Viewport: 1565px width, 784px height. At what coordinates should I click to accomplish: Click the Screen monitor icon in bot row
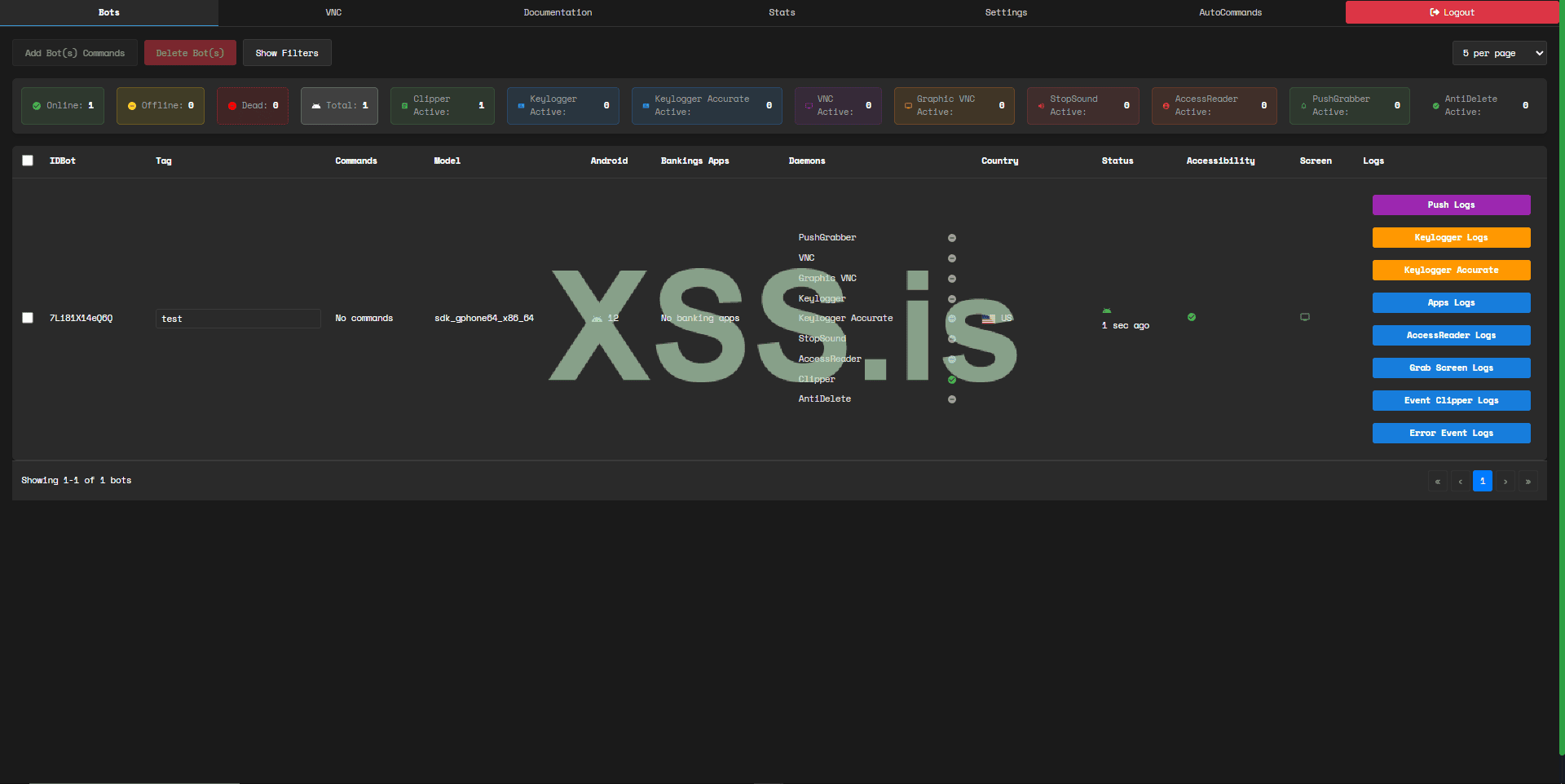(1305, 317)
